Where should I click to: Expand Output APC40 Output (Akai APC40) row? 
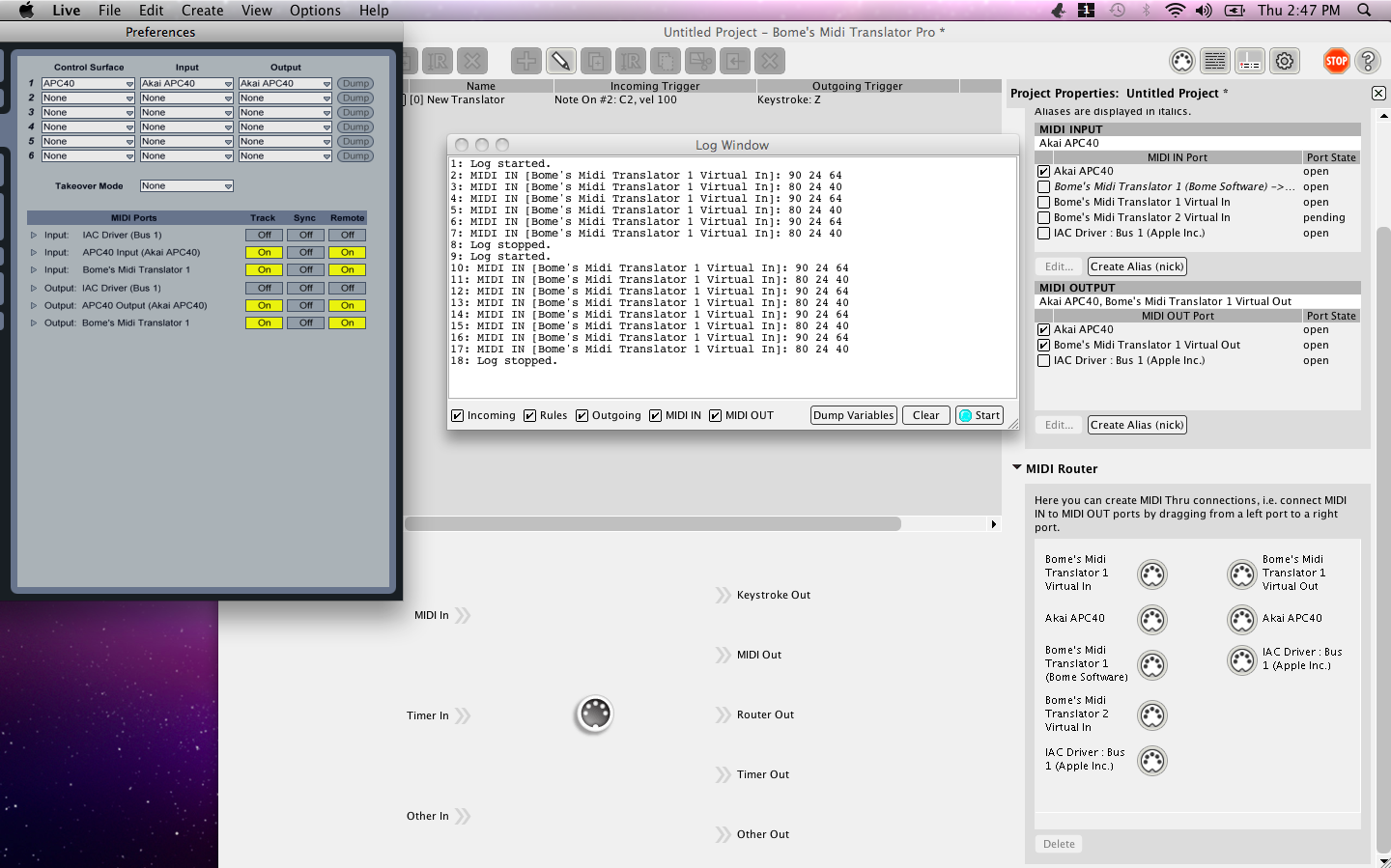(x=34, y=306)
